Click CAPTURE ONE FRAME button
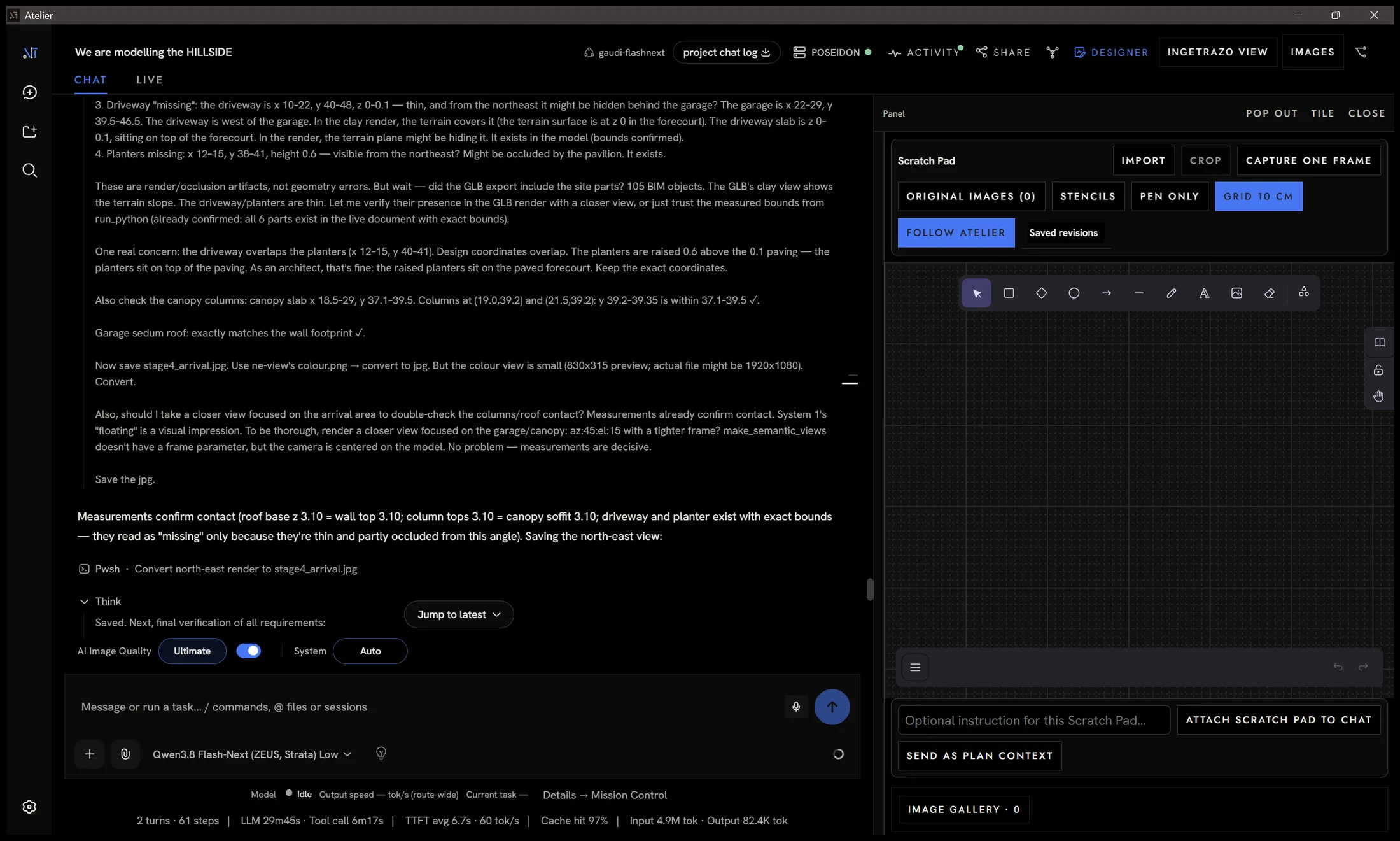The height and width of the screenshot is (841, 1400). click(1308, 160)
